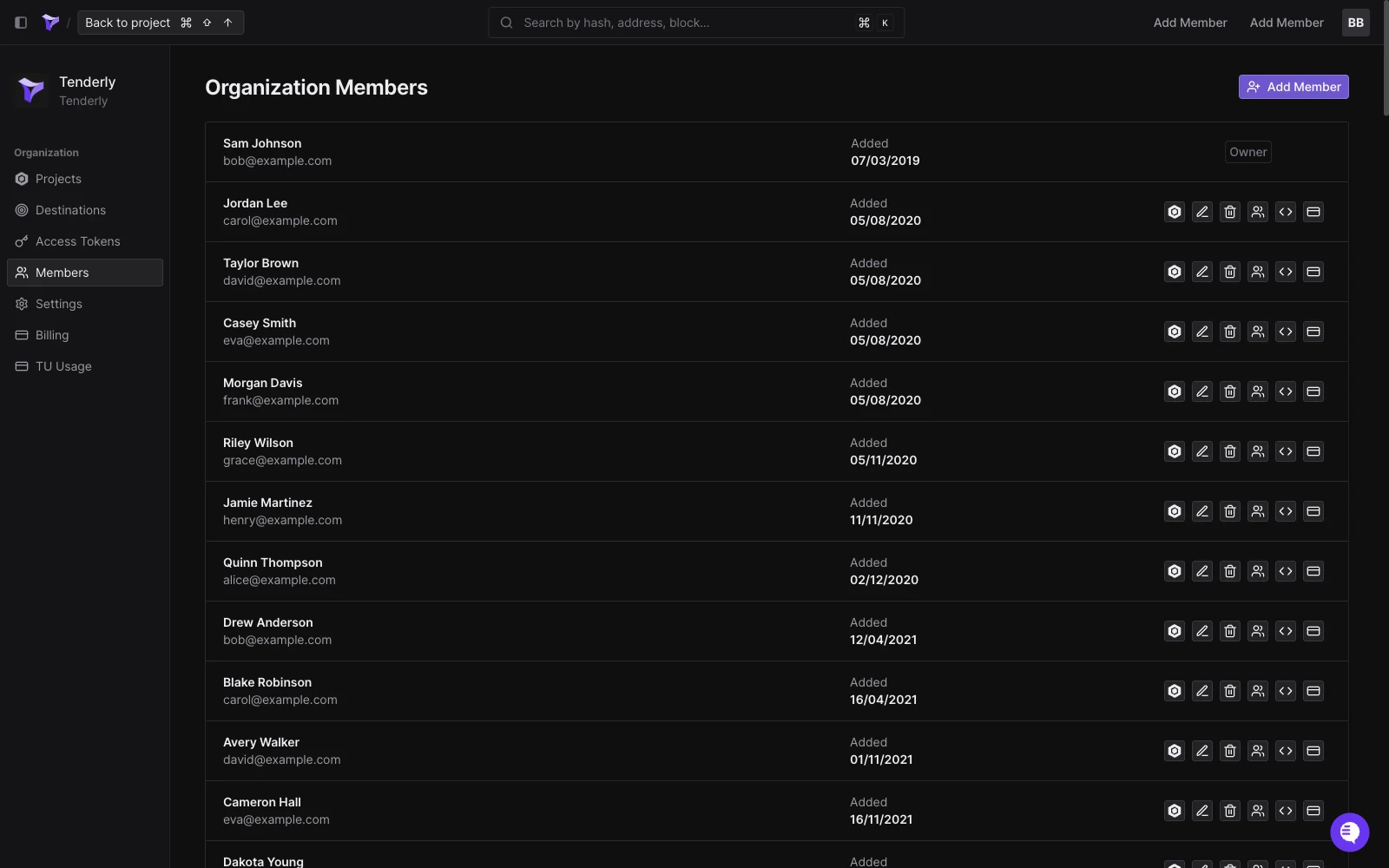Click code brackets icon for Jordan Lee
Screen dimensions: 1389x868
(x=1286, y=212)
